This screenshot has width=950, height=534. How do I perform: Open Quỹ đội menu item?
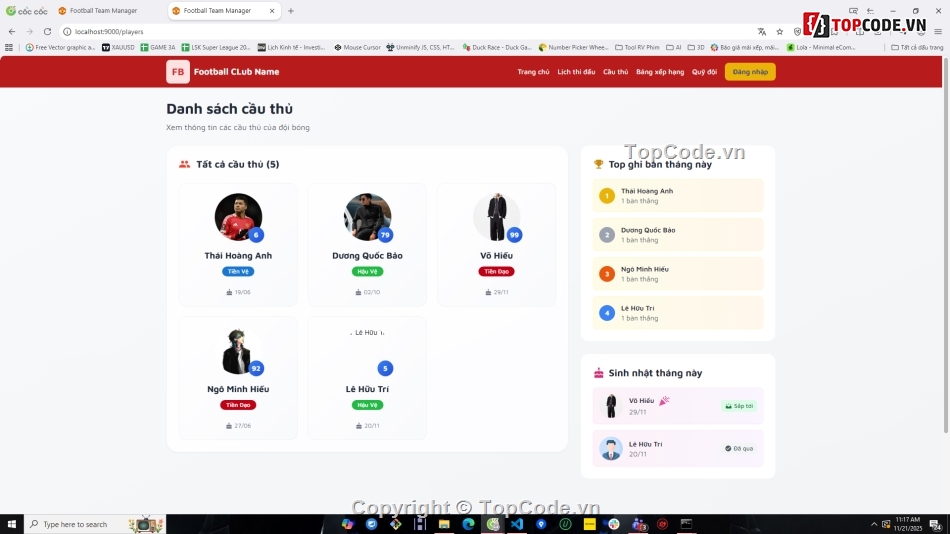point(704,72)
